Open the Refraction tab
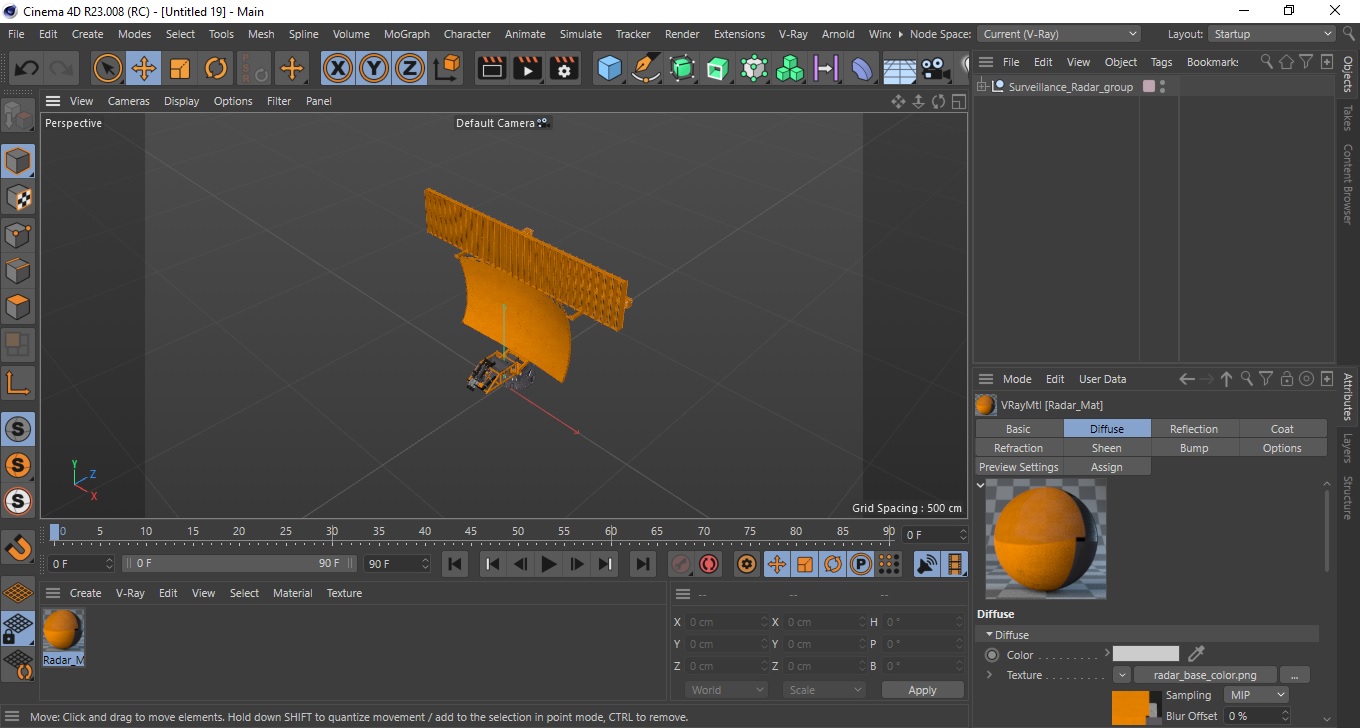The height and width of the screenshot is (728, 1360). pyautogui.click(x=1018, y=448)
